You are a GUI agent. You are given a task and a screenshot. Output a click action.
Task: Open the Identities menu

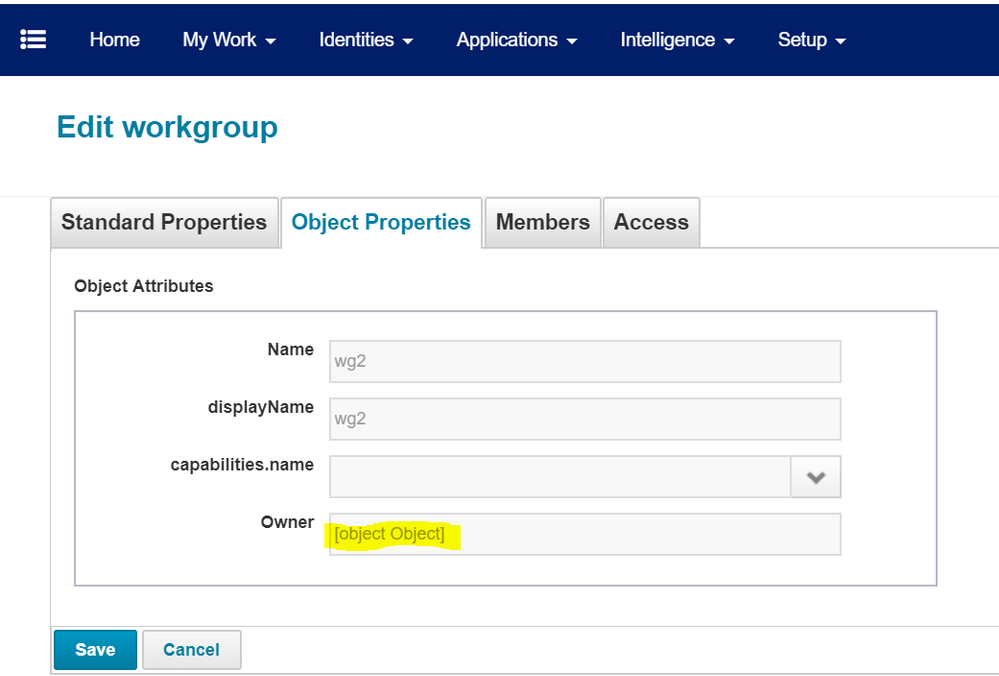[x=366, y=40]
